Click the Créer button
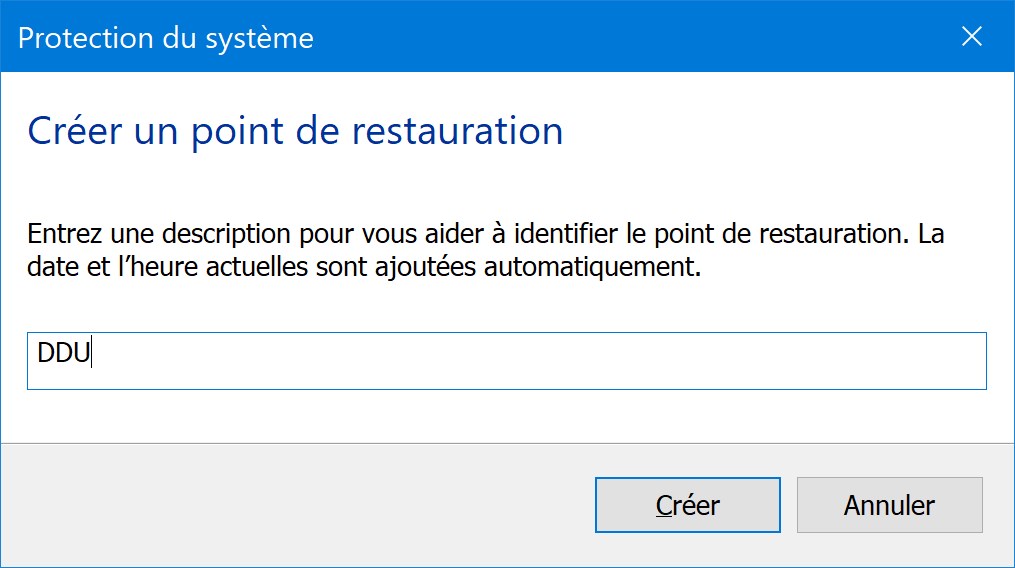 [x=687, y=505]
